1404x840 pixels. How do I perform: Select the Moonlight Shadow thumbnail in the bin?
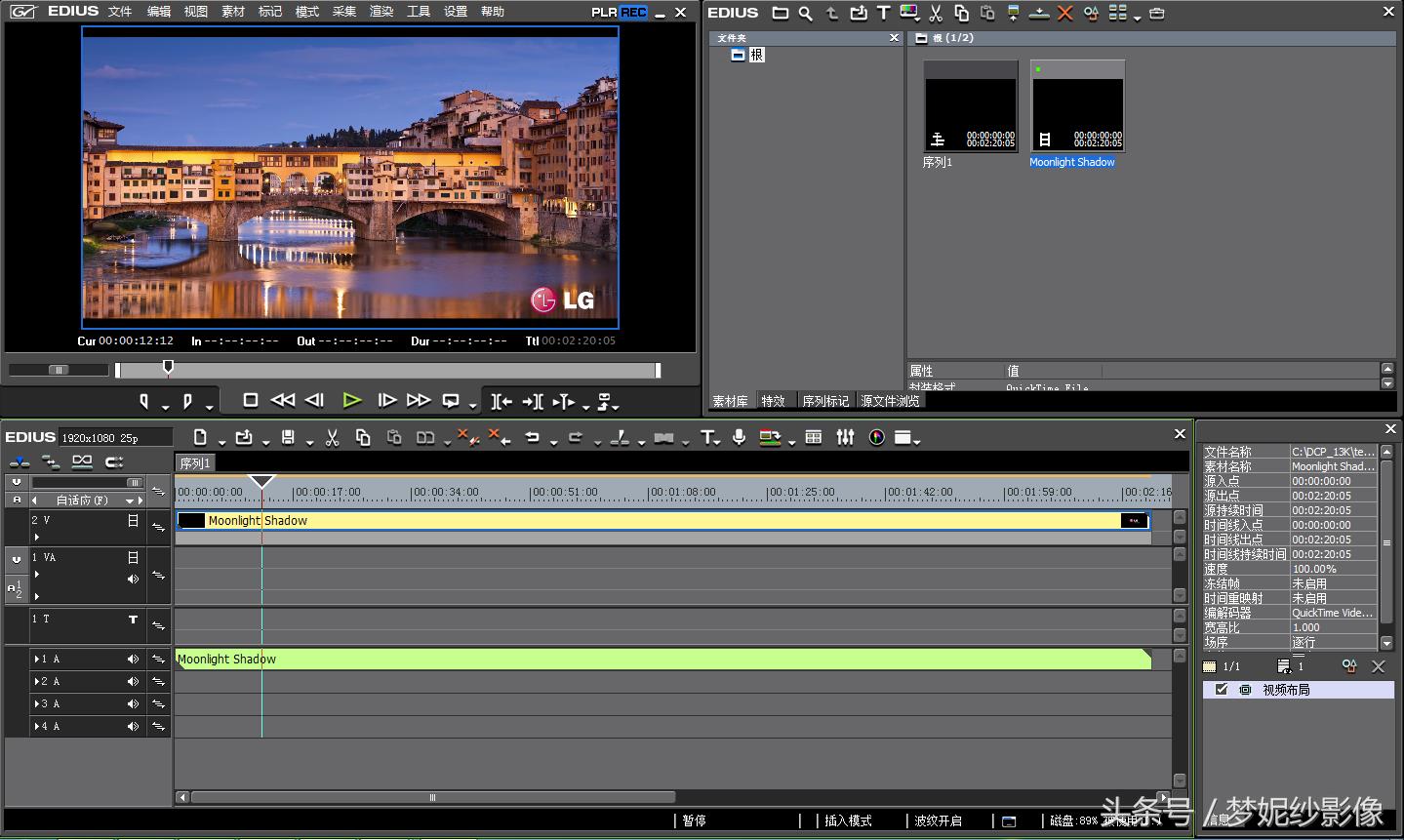pos(1077,105)
